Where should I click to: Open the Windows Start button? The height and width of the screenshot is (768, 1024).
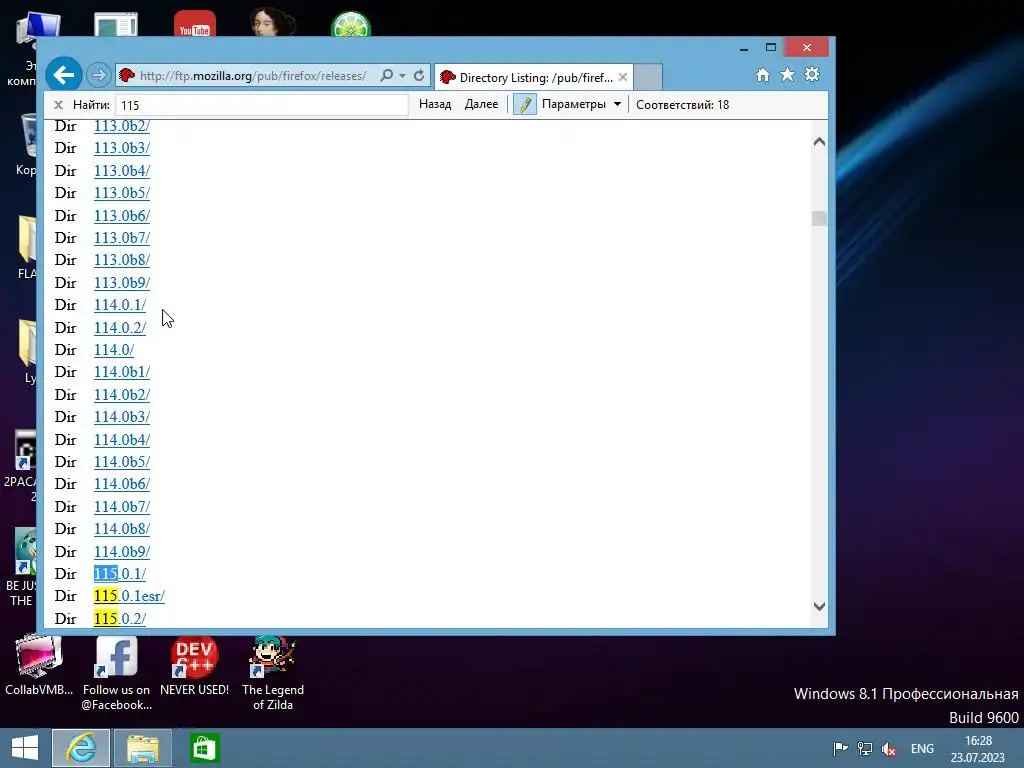click(x=25, y=748)
